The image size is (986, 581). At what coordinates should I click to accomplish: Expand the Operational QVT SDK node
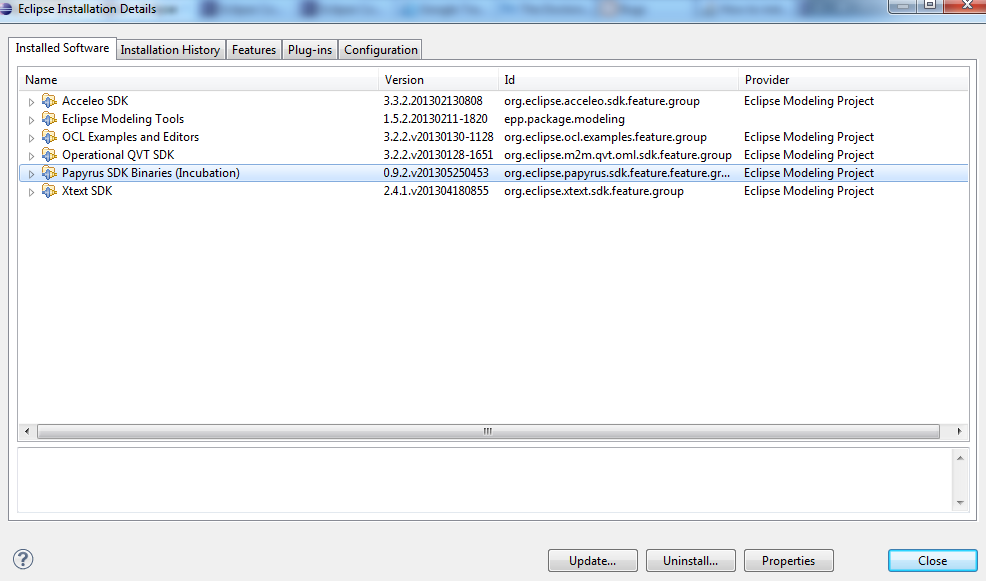click(31, 156)
